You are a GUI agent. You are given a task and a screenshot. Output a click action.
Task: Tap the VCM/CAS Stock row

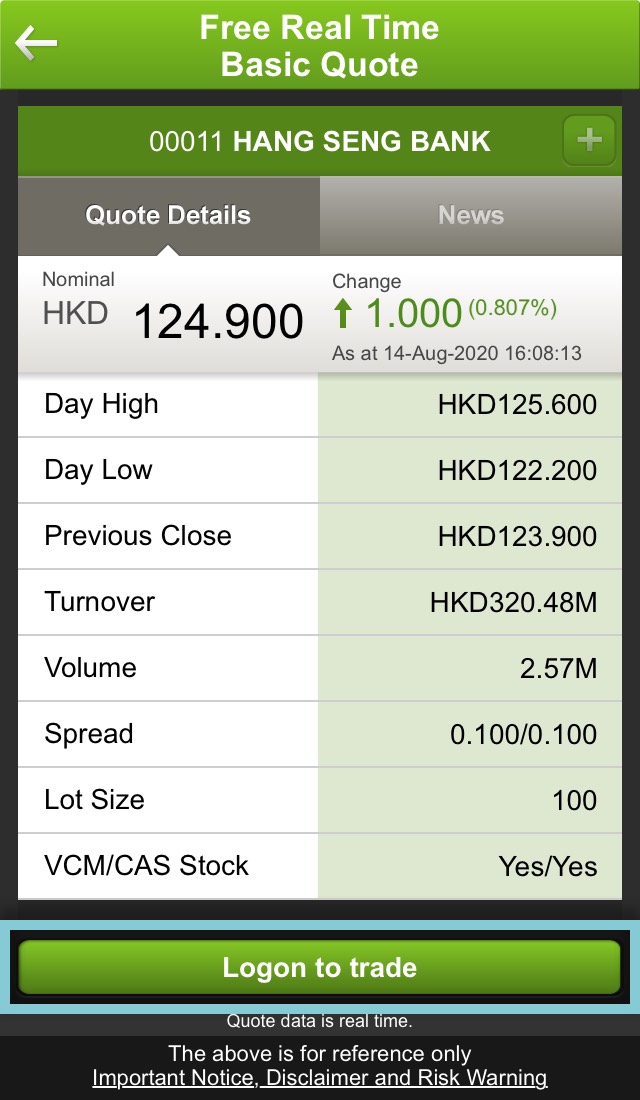(x=320, y=866)
